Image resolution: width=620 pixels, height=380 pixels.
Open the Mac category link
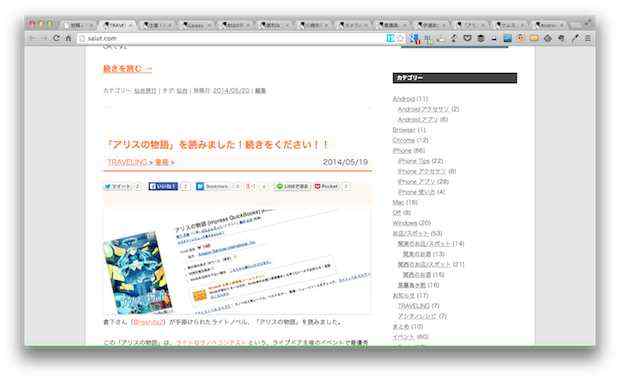pos(398,202)
